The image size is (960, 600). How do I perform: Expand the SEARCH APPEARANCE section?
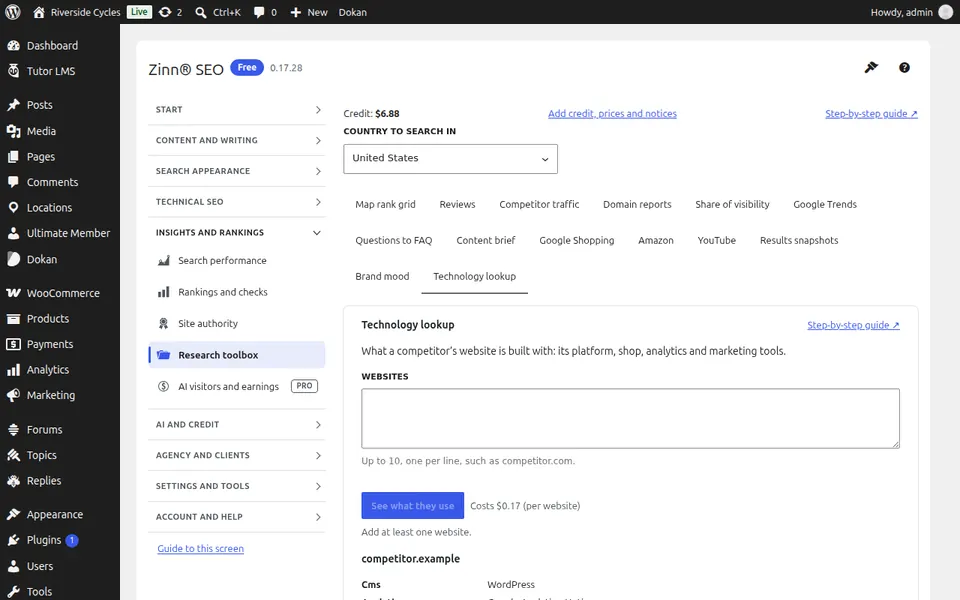[x=237, y=171]
